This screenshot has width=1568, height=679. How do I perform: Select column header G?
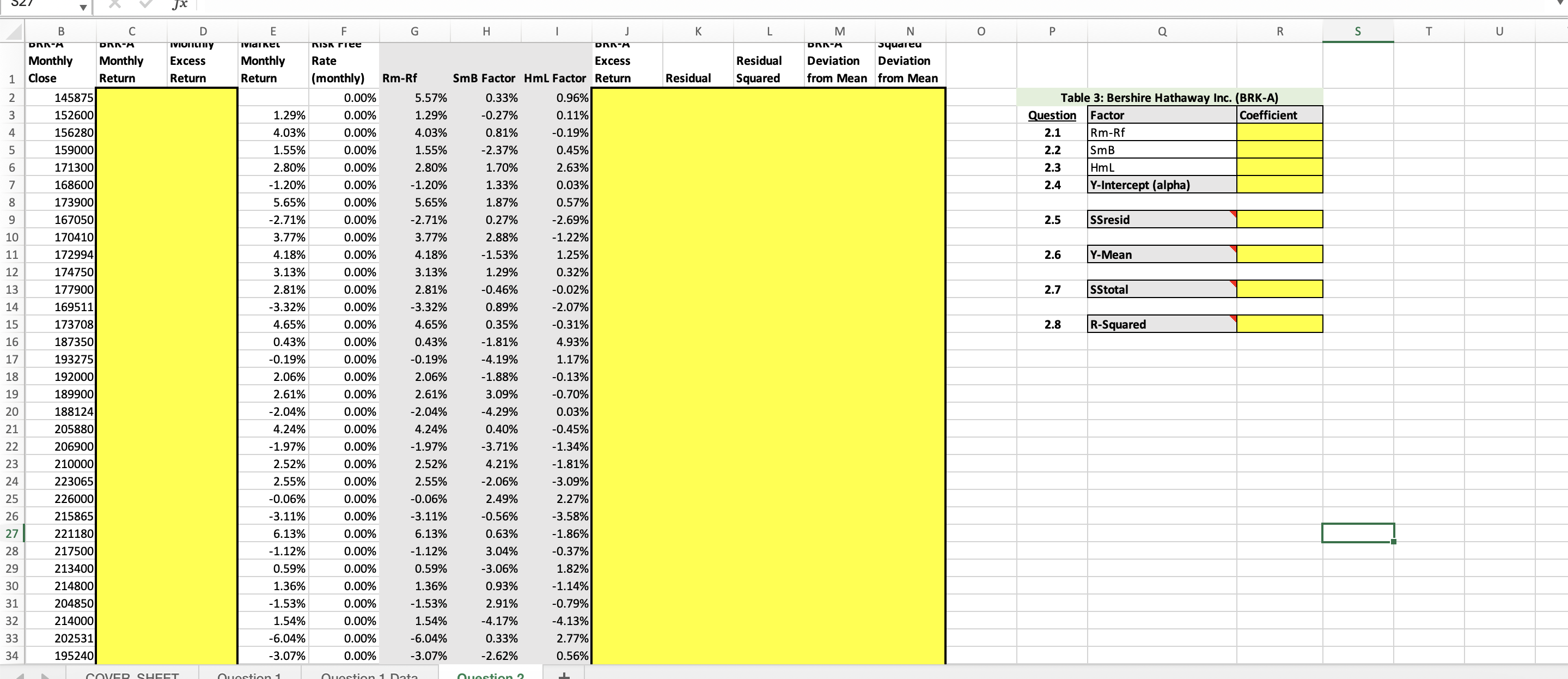pyautogui.click(x=414, y=31)
